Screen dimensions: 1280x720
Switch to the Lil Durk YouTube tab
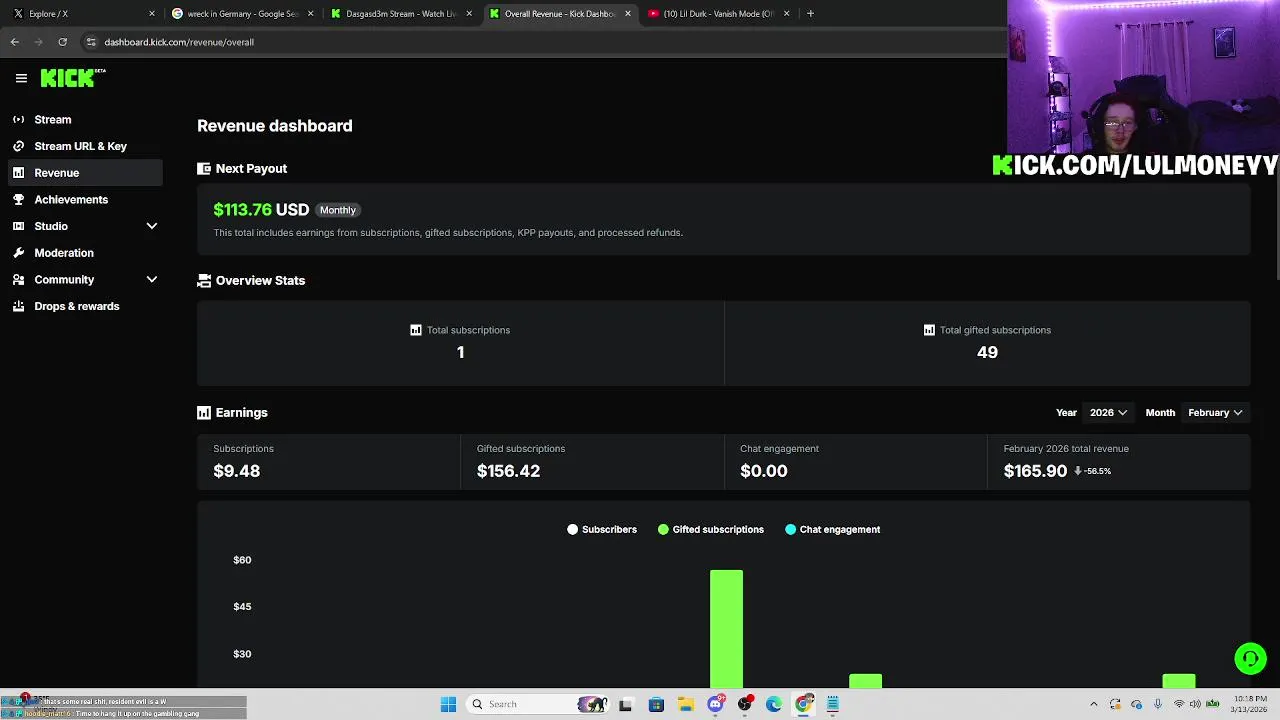[718, 14]
